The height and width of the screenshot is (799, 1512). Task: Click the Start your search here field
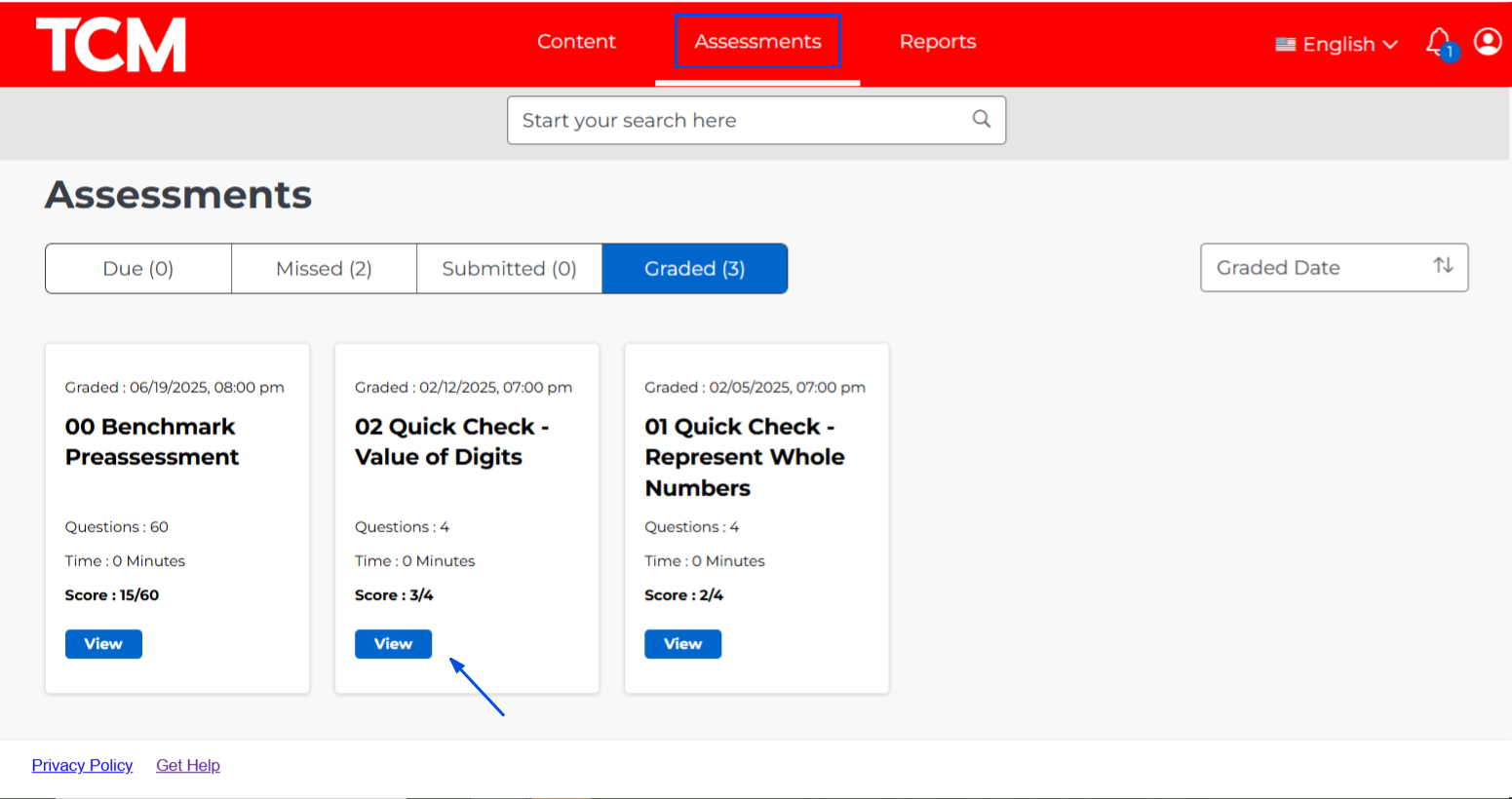(741, 121)
